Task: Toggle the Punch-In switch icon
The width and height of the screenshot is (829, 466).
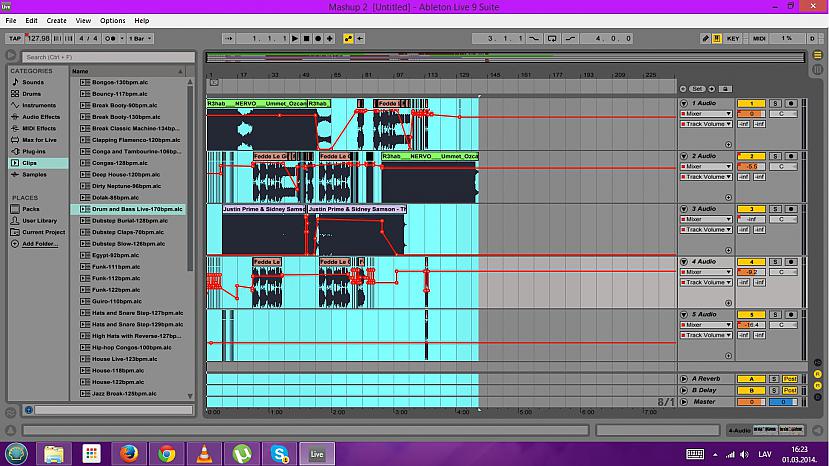Action: [x=535, y=39]
